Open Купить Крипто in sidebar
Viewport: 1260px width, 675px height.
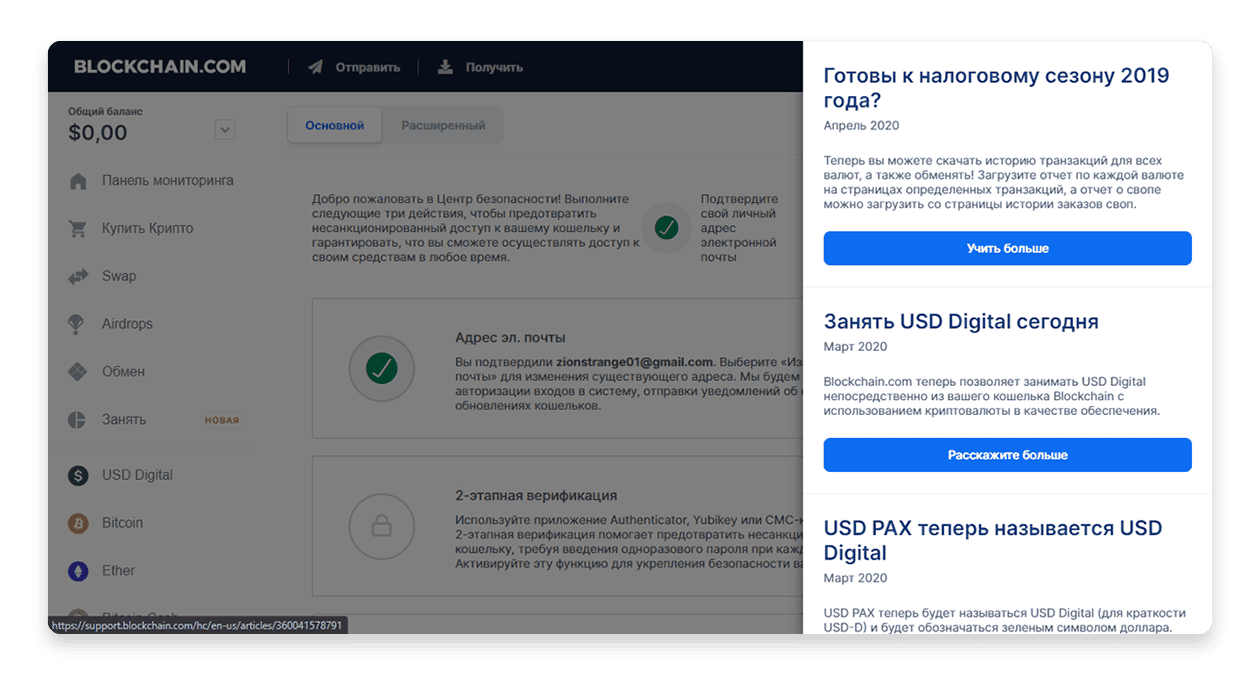click(148, 229)
